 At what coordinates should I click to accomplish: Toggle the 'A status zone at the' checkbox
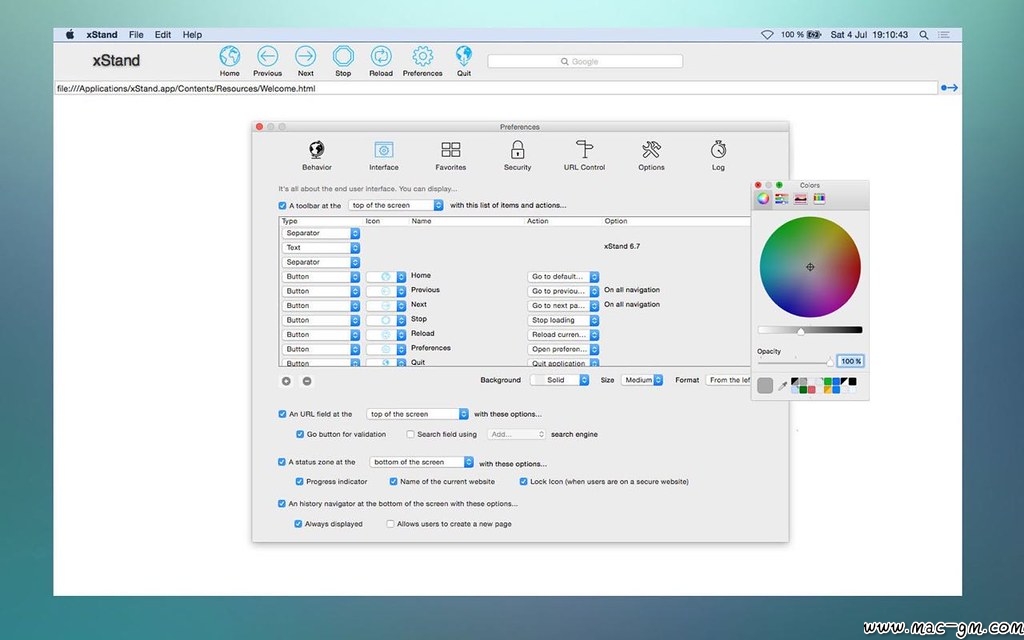(x=282, y=462)
